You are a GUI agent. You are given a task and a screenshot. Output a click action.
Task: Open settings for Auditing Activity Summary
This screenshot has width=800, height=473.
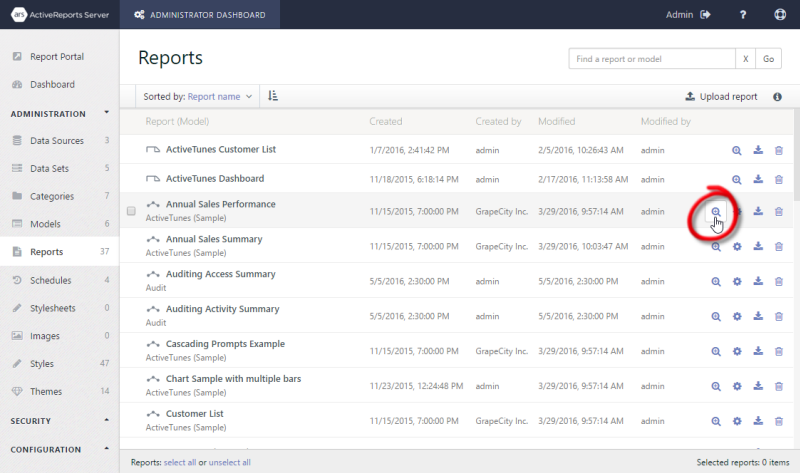click(737, 316)
